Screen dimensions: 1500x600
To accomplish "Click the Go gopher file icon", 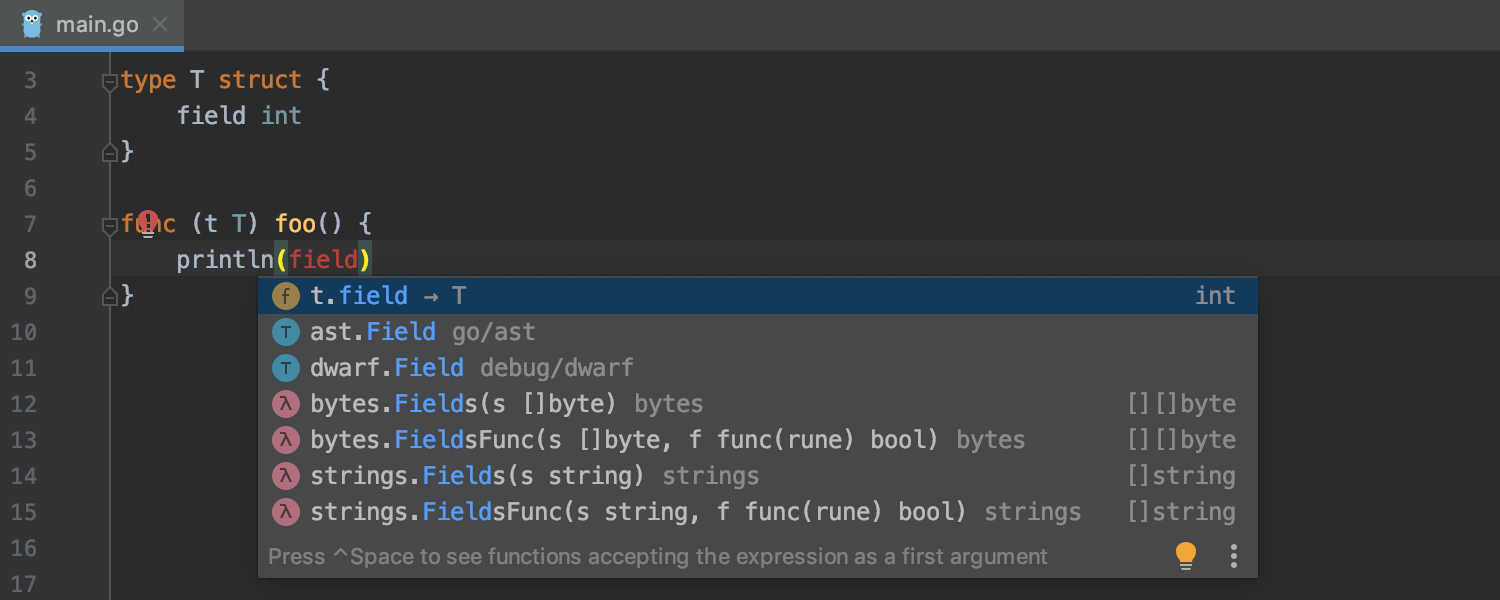I will (32, 24).
